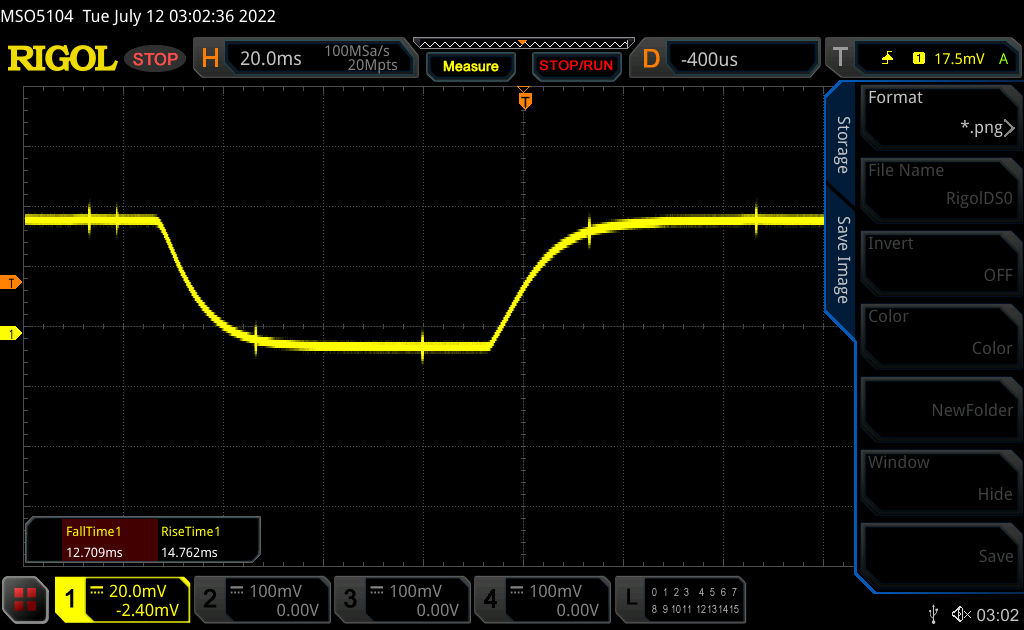
Task: Click the RIGOL logo
Action: [x=62, y=59]
